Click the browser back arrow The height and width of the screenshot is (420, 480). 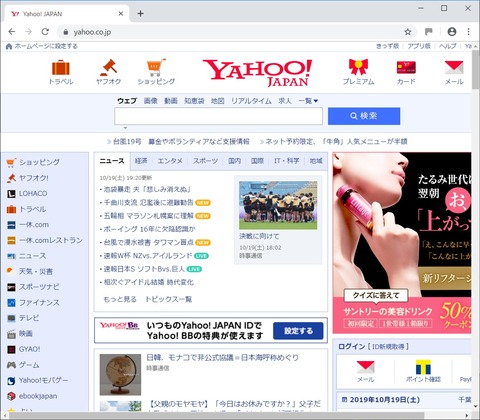[x=12, y=32]
